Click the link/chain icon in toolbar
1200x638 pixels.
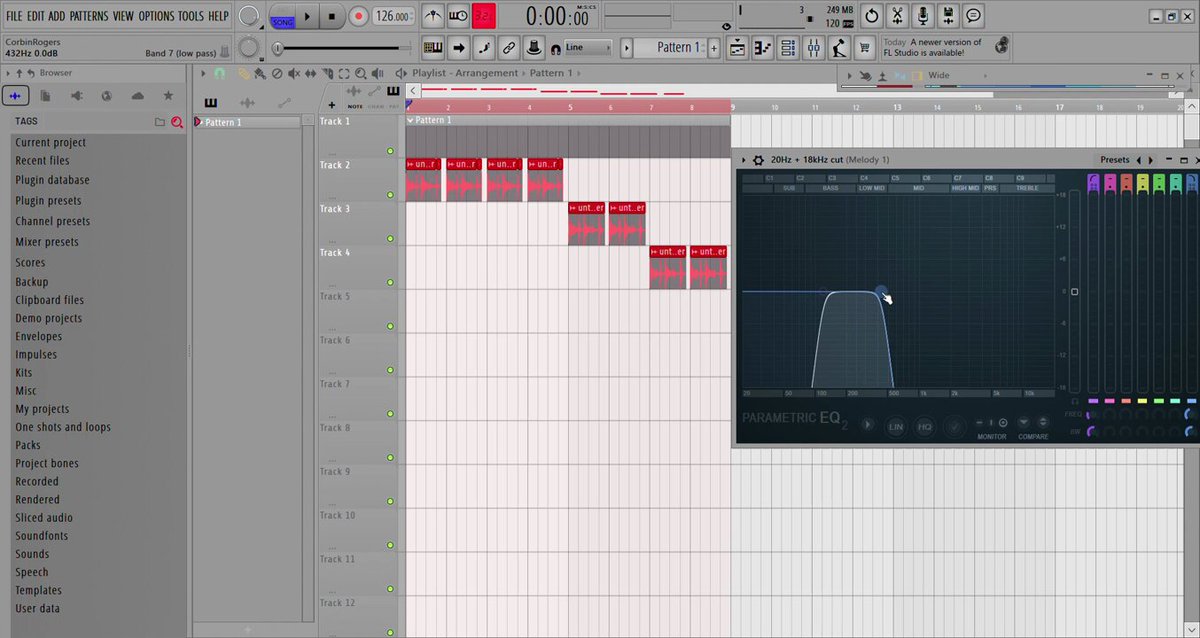(x=509, y=47)
